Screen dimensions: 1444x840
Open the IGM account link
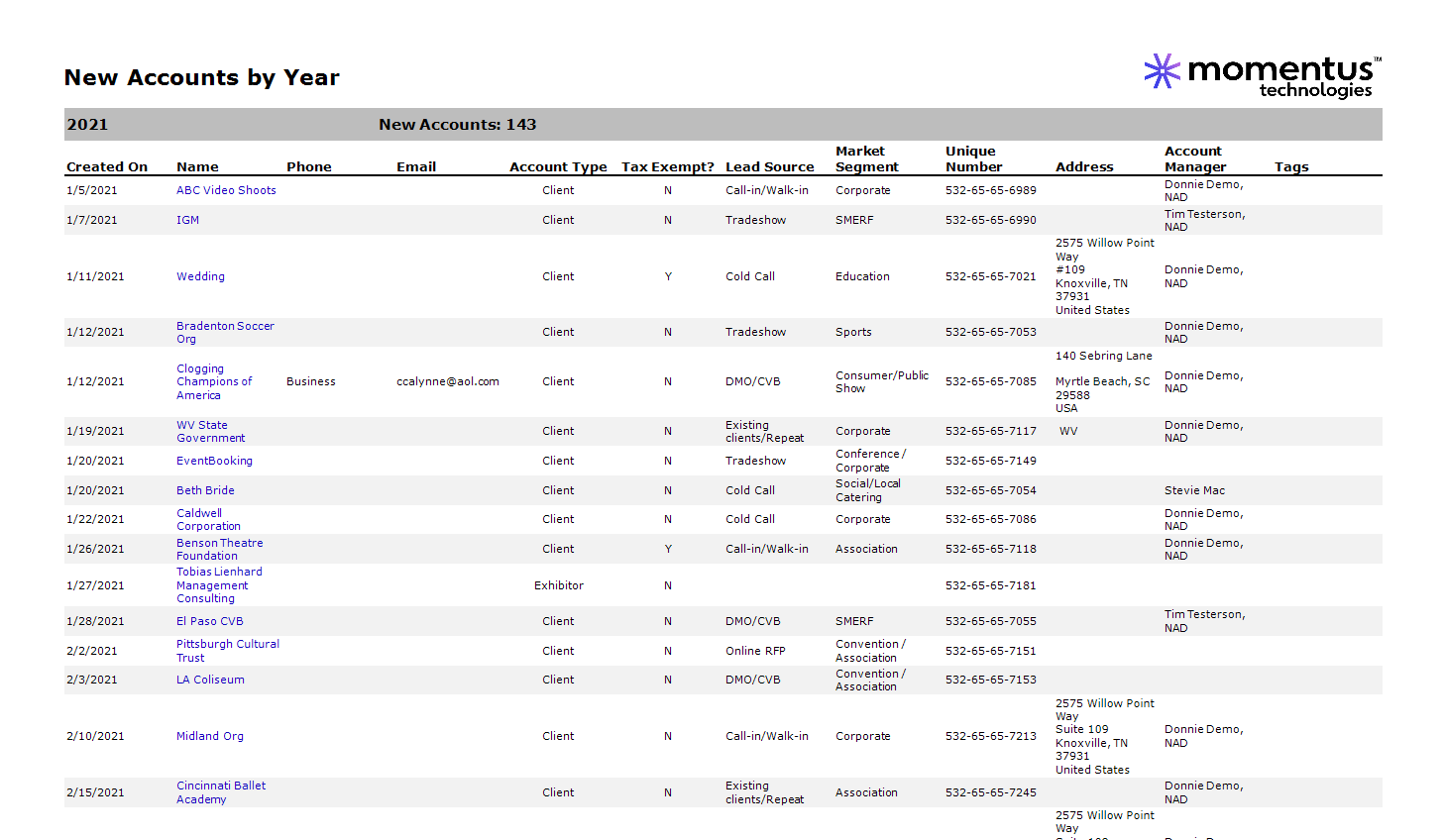pos(187,220)
